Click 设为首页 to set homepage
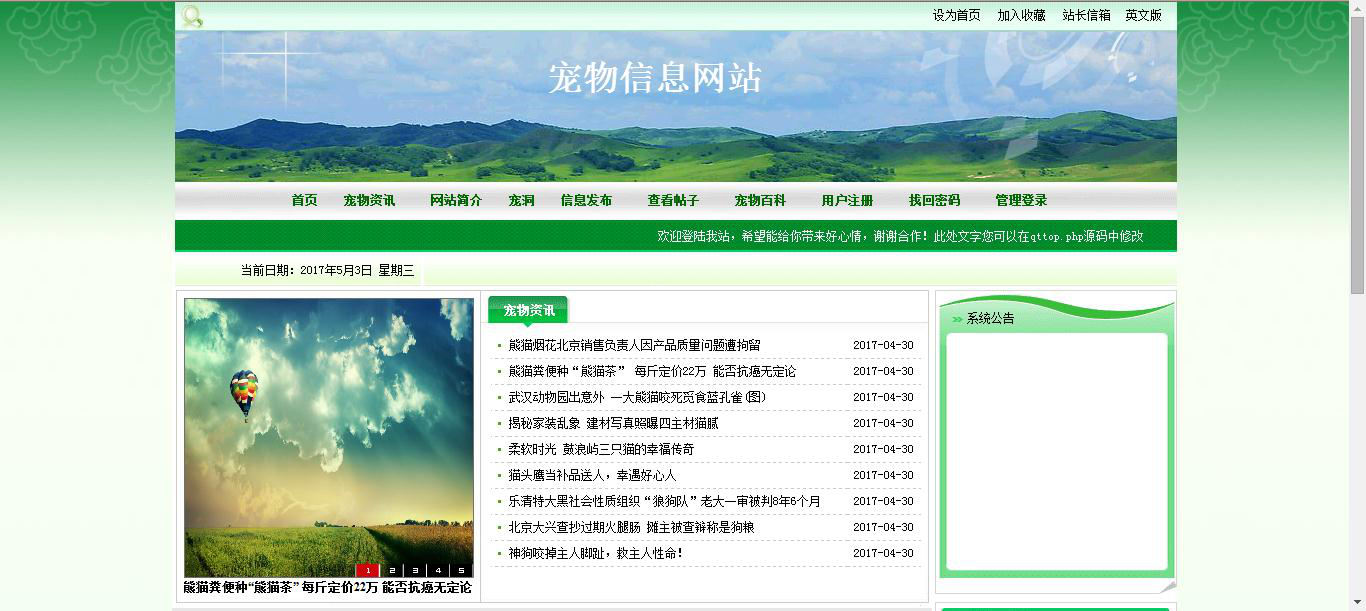The height and width of the screenshot is (611, 1366). [x=956, y=15]
